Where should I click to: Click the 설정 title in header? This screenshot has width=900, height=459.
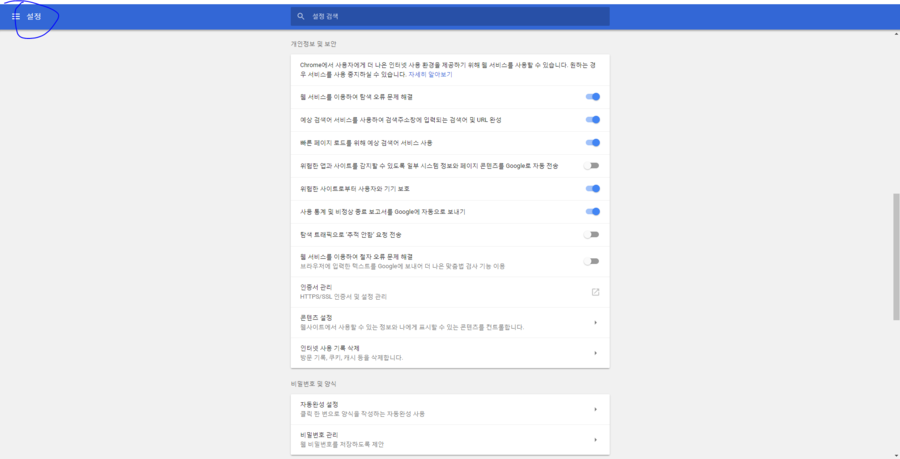click(x=34, y=17)
